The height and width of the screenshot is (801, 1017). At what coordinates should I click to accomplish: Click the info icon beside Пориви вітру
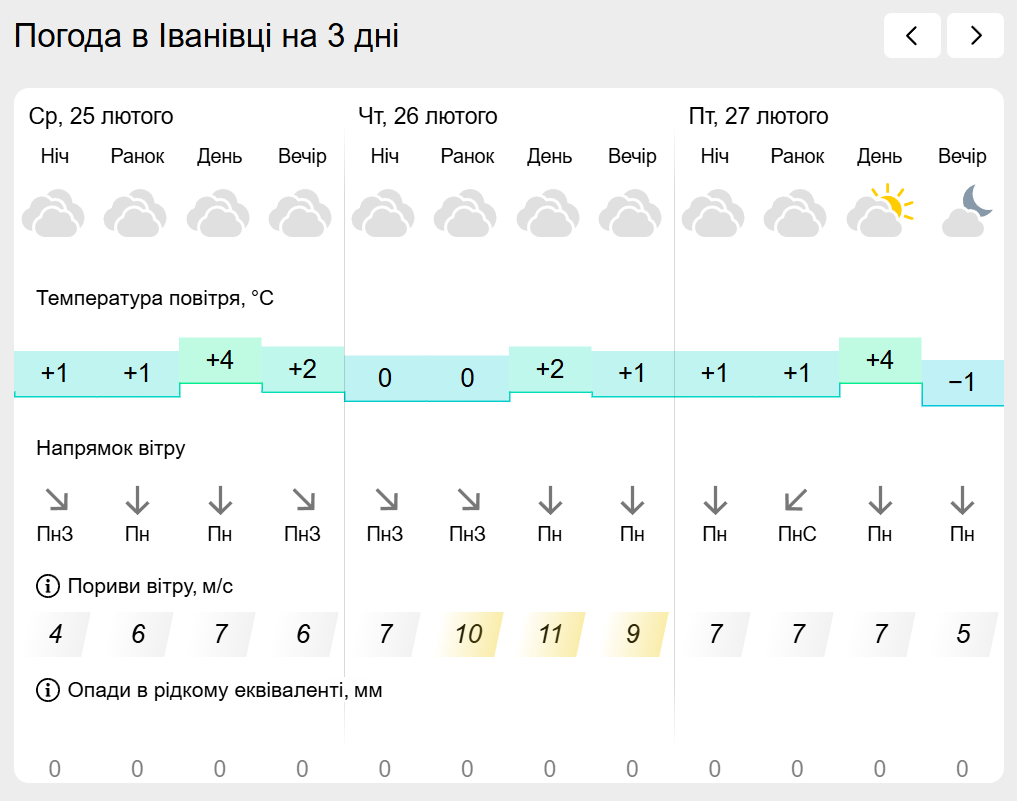pyautogui.click(x=47, y=586)
